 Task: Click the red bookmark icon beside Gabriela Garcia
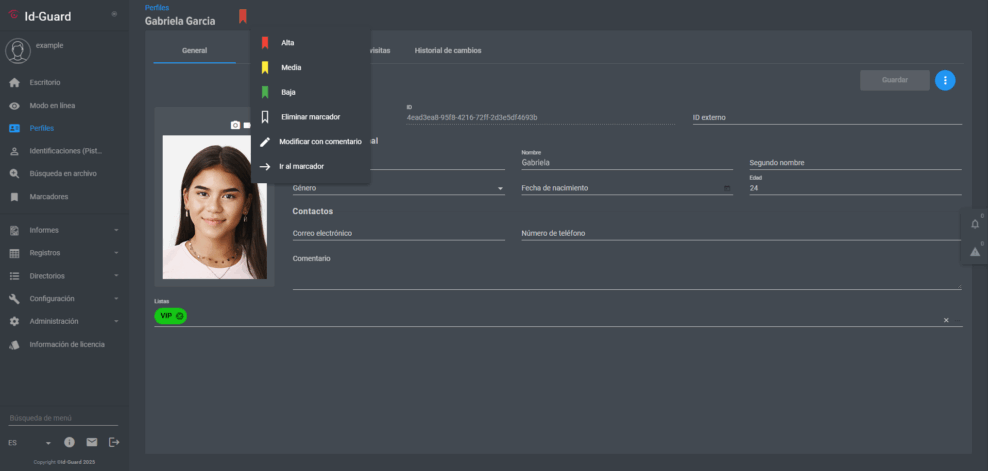[x=242, y=16]
